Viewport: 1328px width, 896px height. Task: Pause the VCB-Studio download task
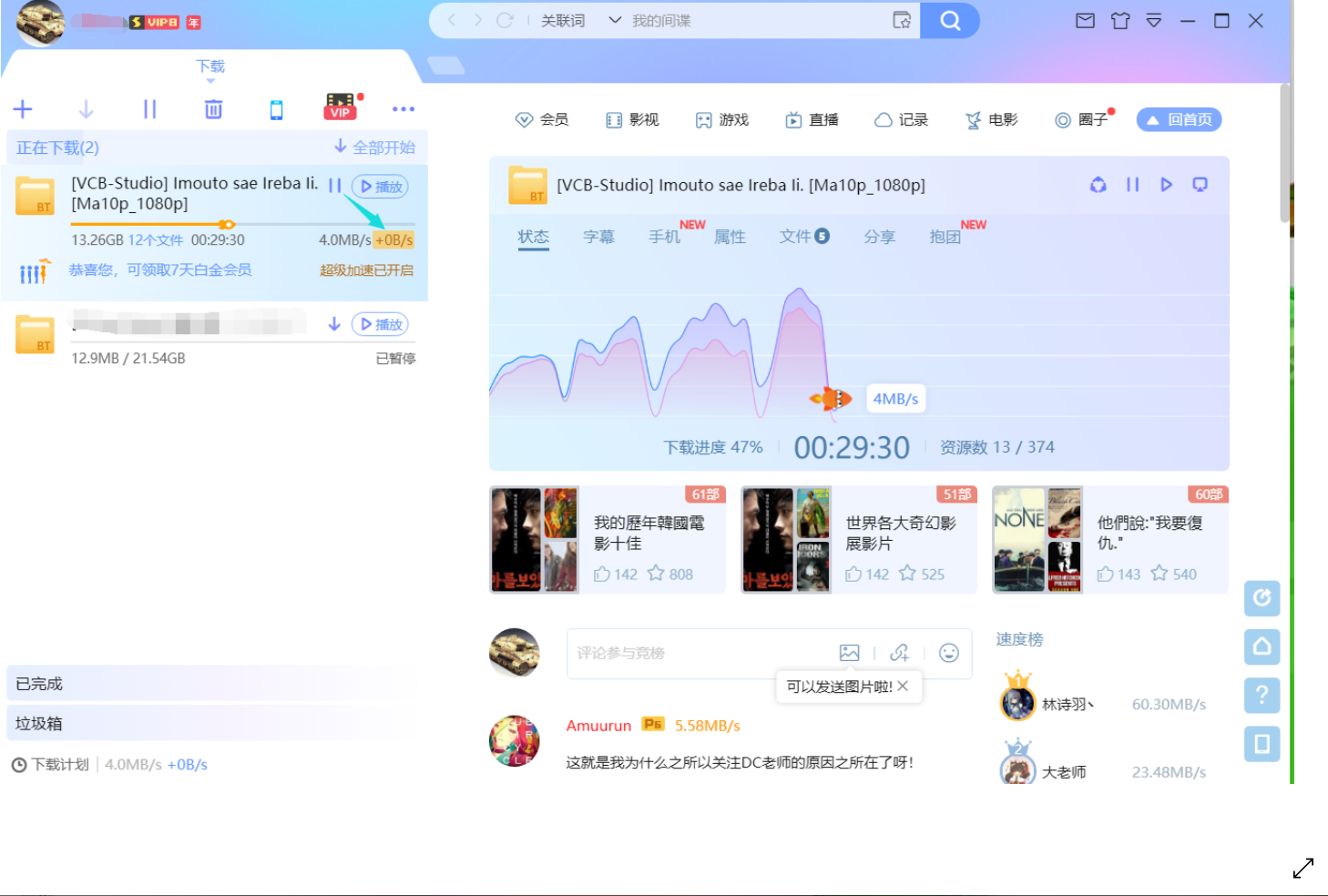(334, 185)
